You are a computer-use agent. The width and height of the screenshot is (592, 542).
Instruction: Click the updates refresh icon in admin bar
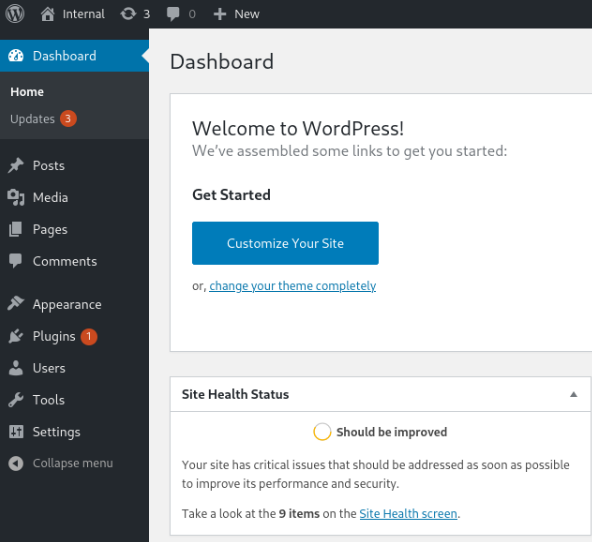tap(128, 14)
